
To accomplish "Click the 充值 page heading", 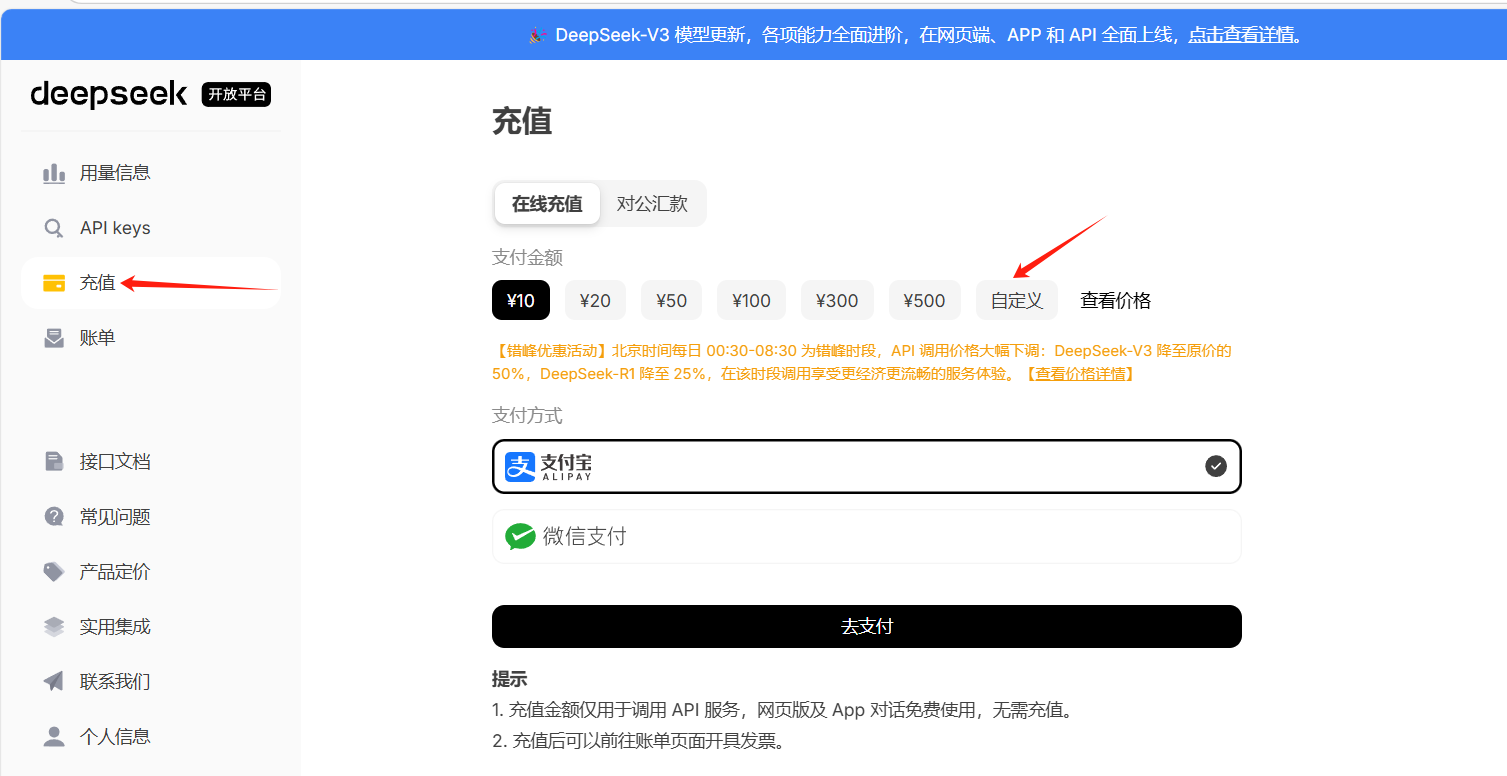I will (x=522, y=122).
